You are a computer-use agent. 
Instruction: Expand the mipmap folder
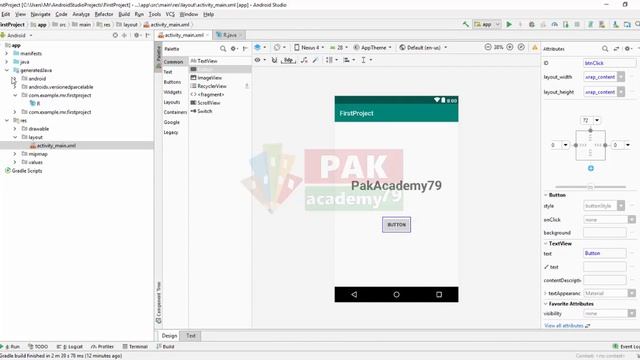pyautogui.click(x=15, y=154)
